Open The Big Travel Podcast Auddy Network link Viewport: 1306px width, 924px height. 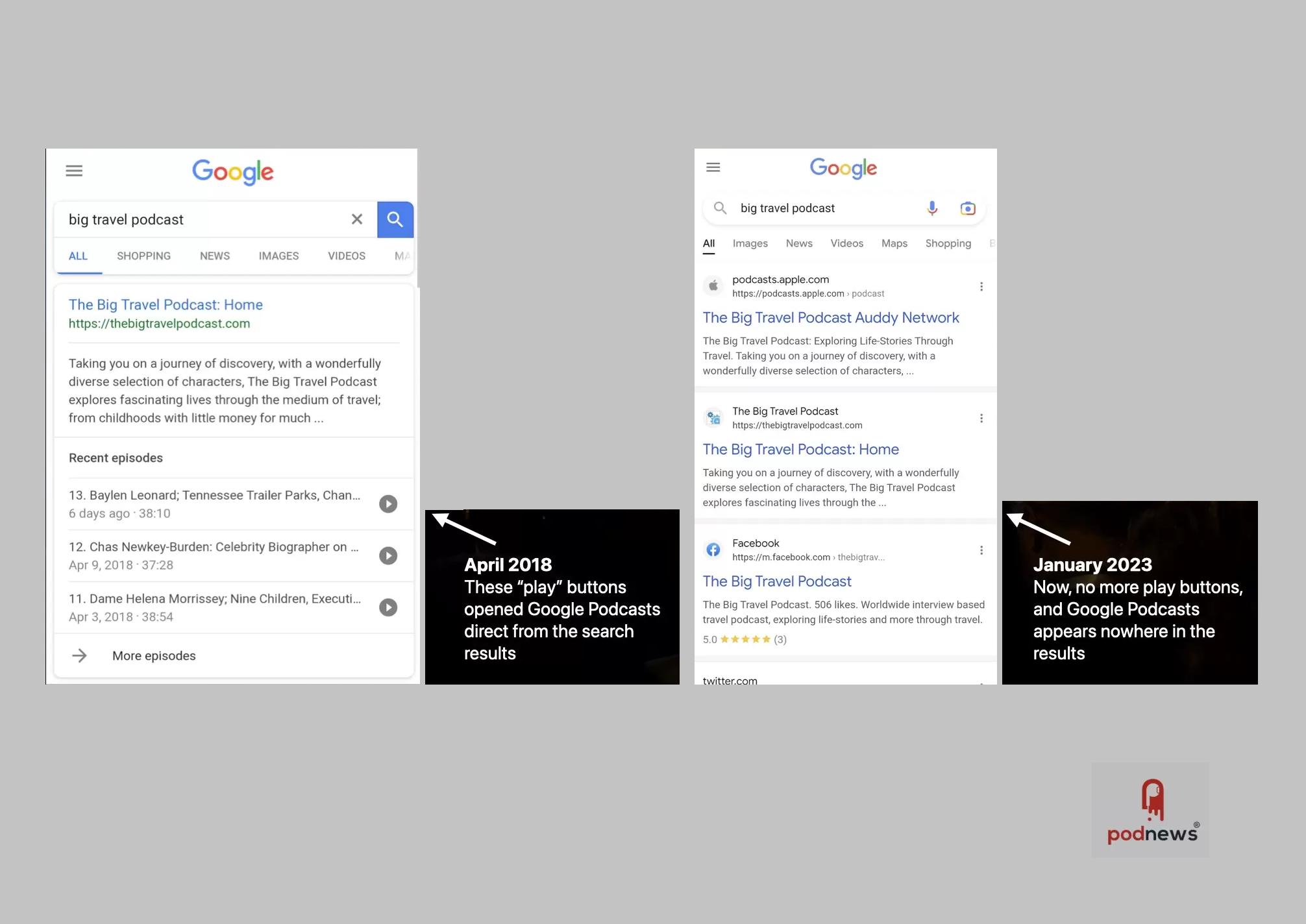[831, 317]
